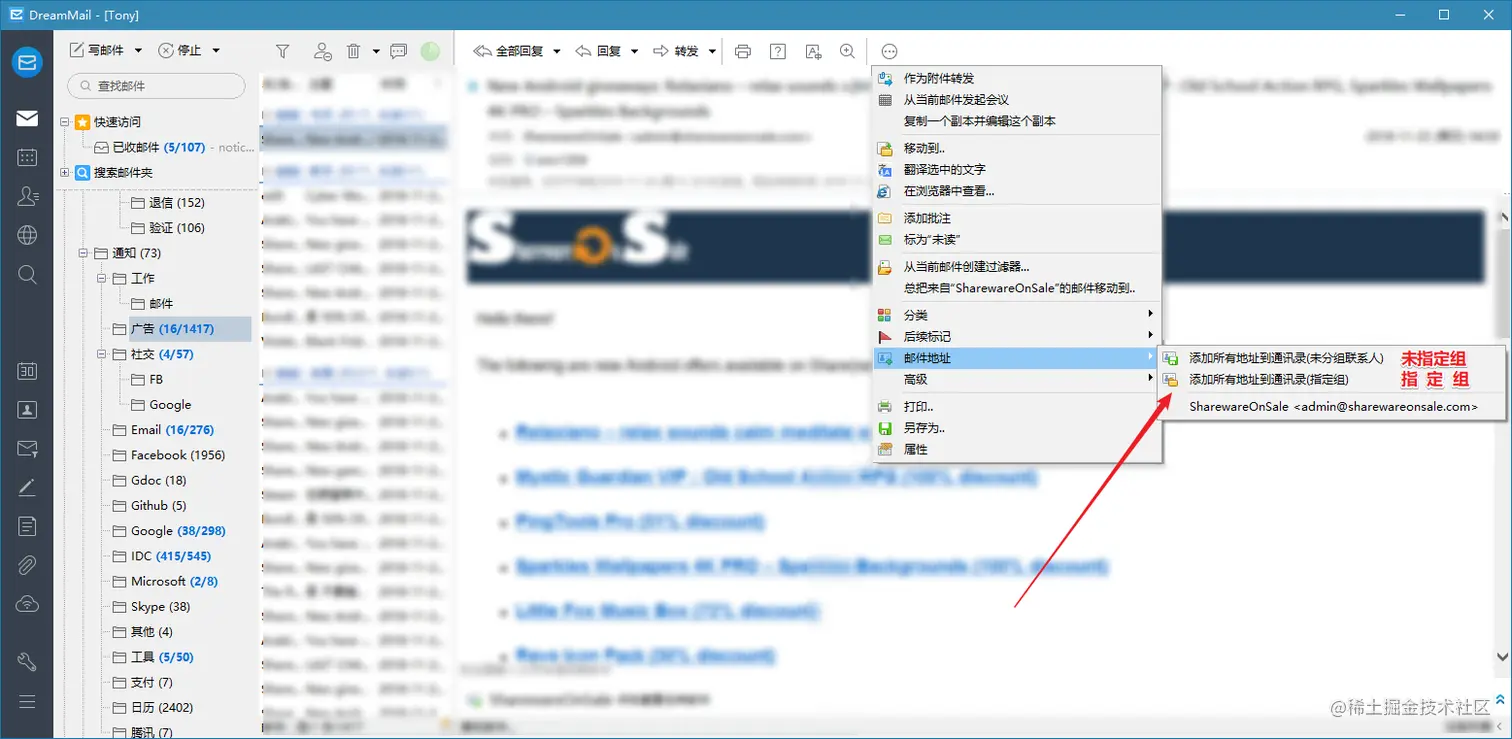
Task: Open the 写邮件 dropdown arrow
Action: (138, 51)
